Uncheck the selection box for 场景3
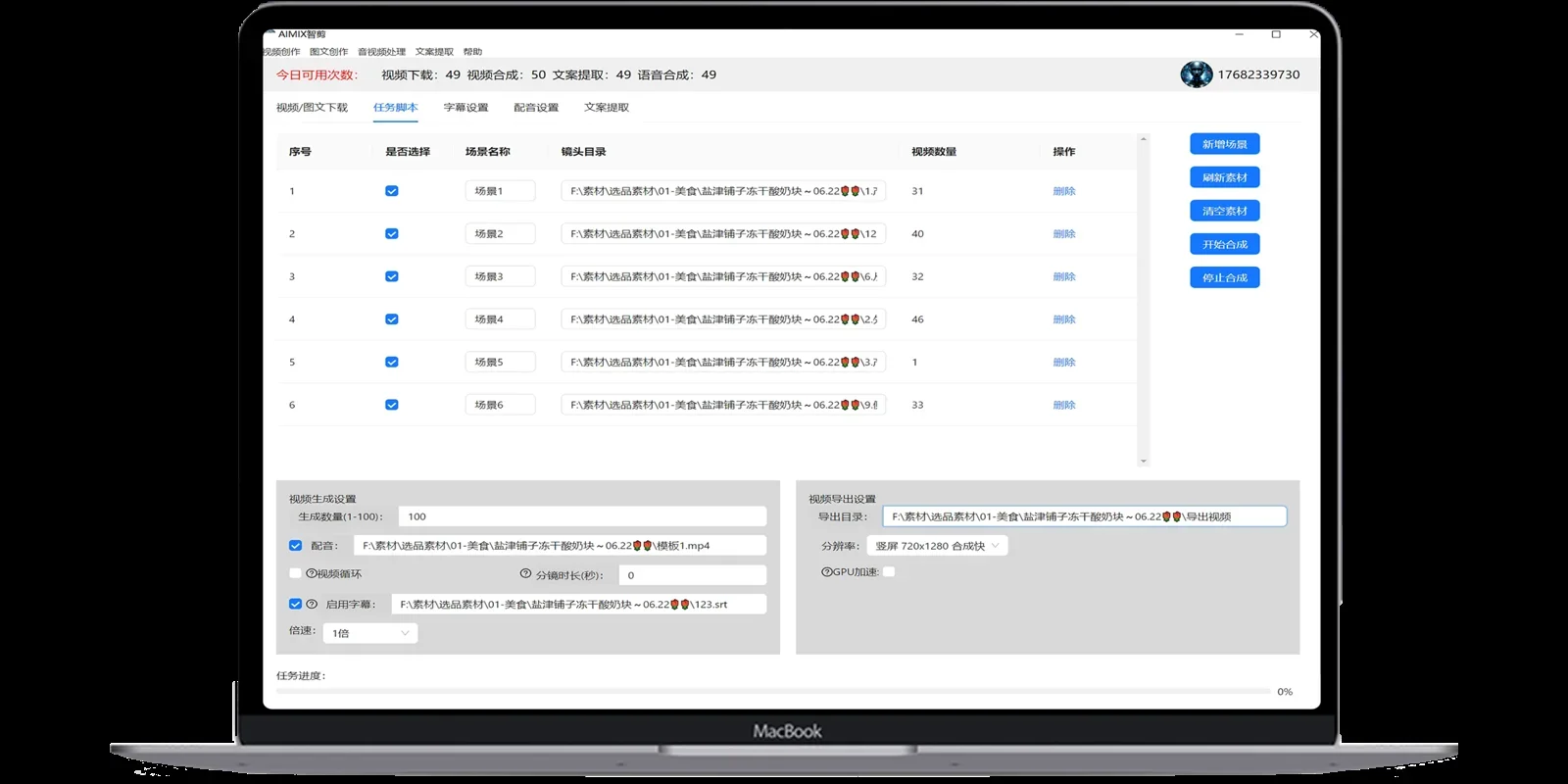The width and height of the screenshot is (1568, 784). pyautogui.click(x=392, y=276)
